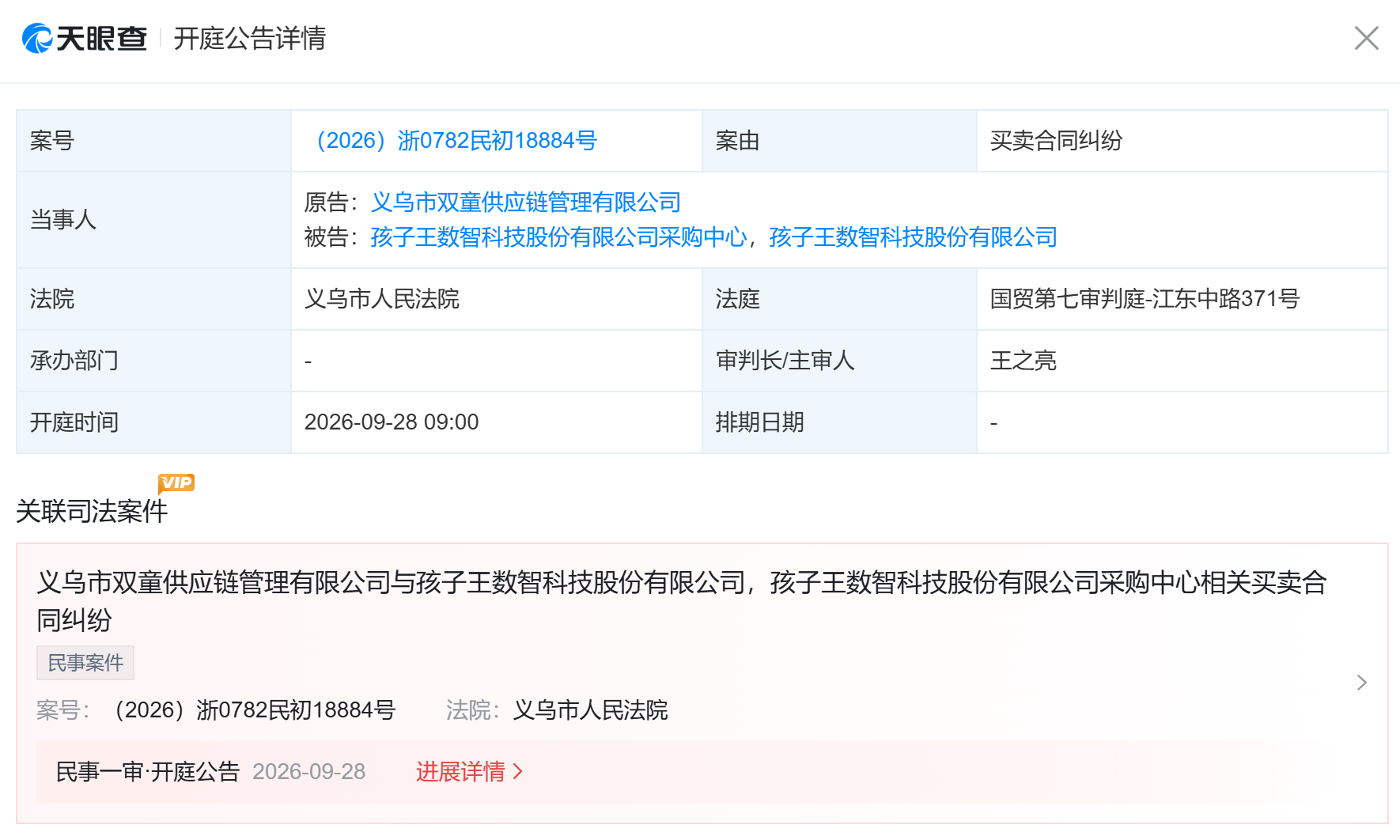The height and width of the screenshot is (840, 1400).
Task: Select 民事一审·开庭公告 progress entry
Action: tap(148, 771)
